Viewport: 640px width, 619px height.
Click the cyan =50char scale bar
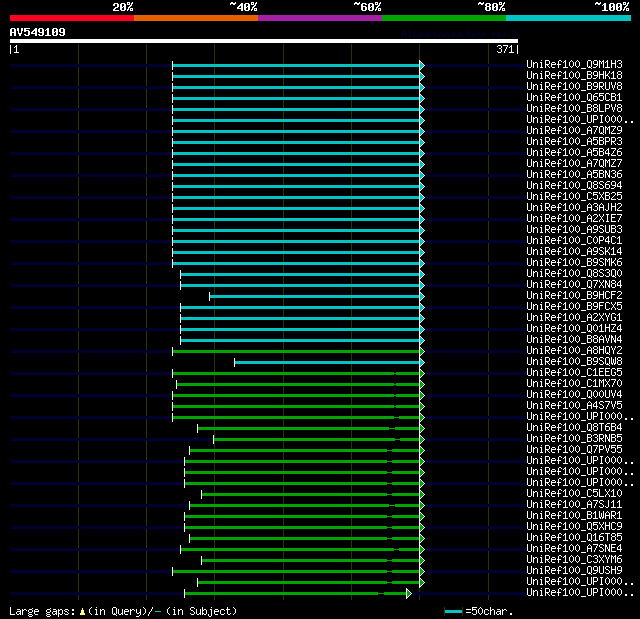[453, 611]
